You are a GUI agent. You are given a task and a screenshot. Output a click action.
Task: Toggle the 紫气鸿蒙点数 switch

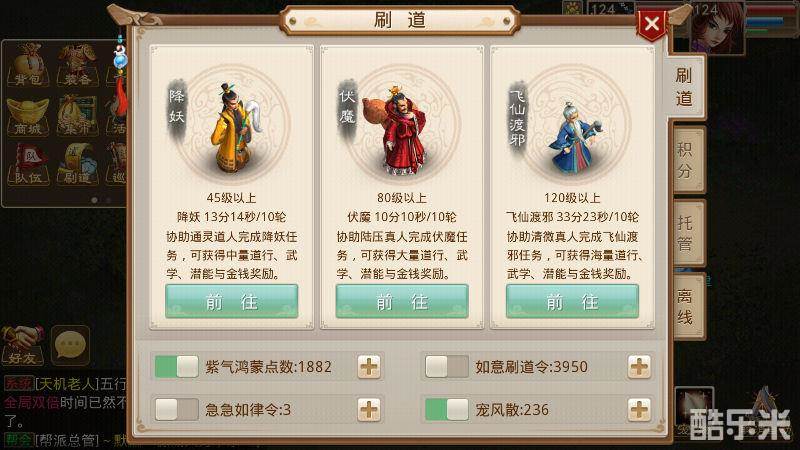coord(177,367)
